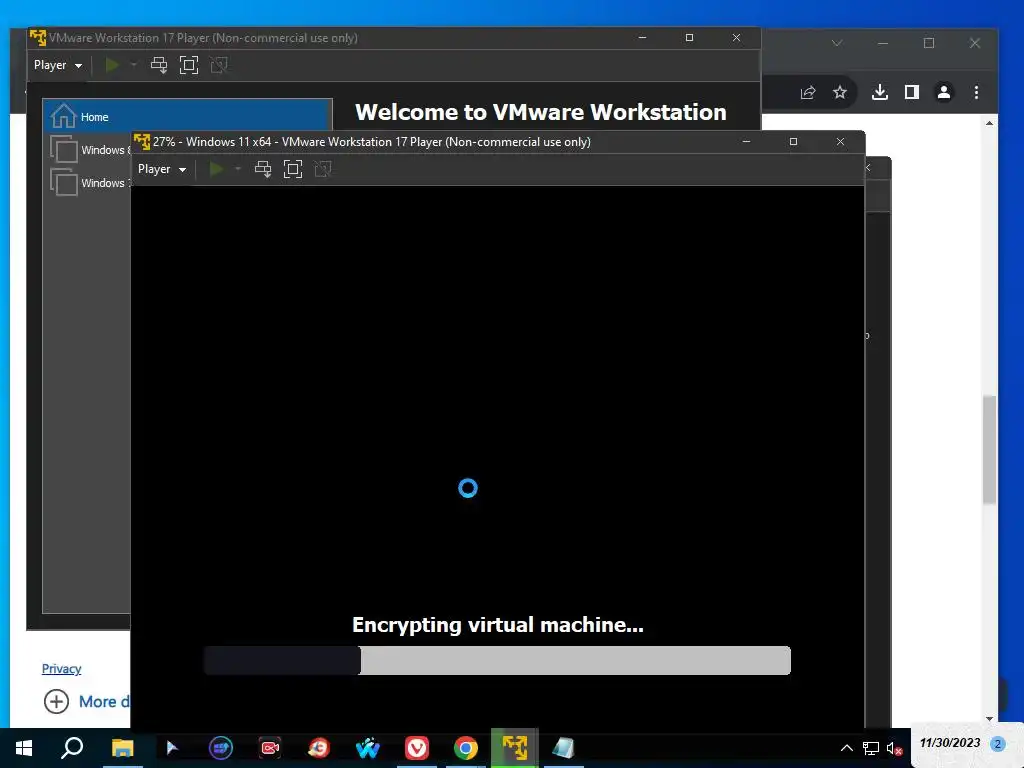This screenshot has height=768, width=1024.
Task: Click the round purple app icon on taskbar
Action: click(221, 748)
